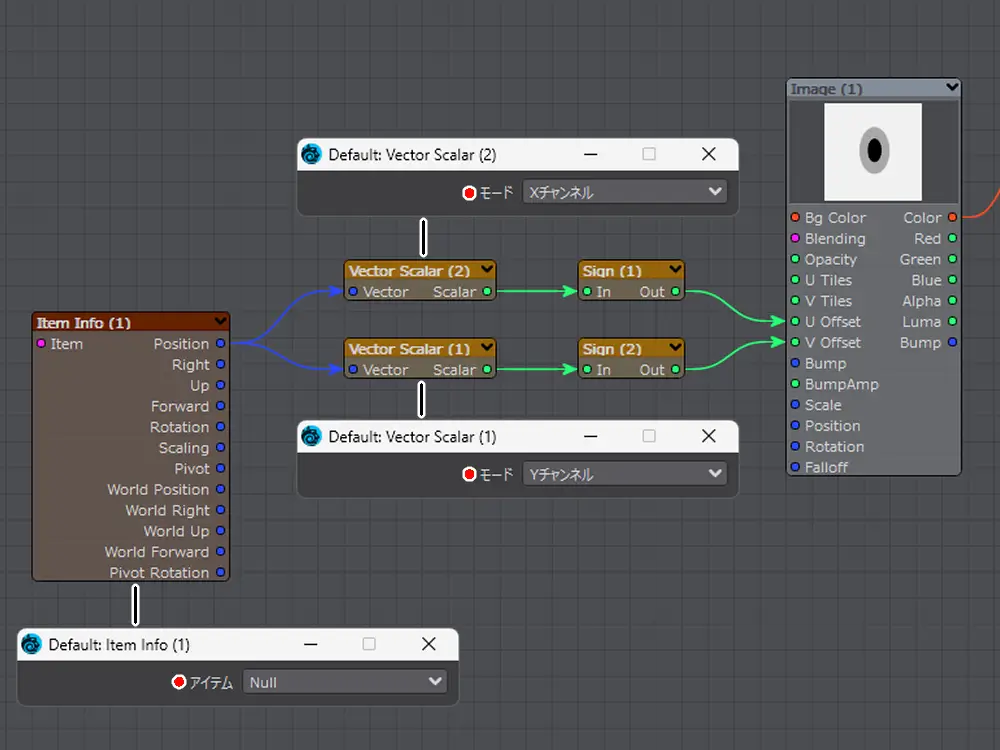Open the Yチャンネル mode dropdown
This screenshot has width=1000, height=750.
tap(624, 474)
